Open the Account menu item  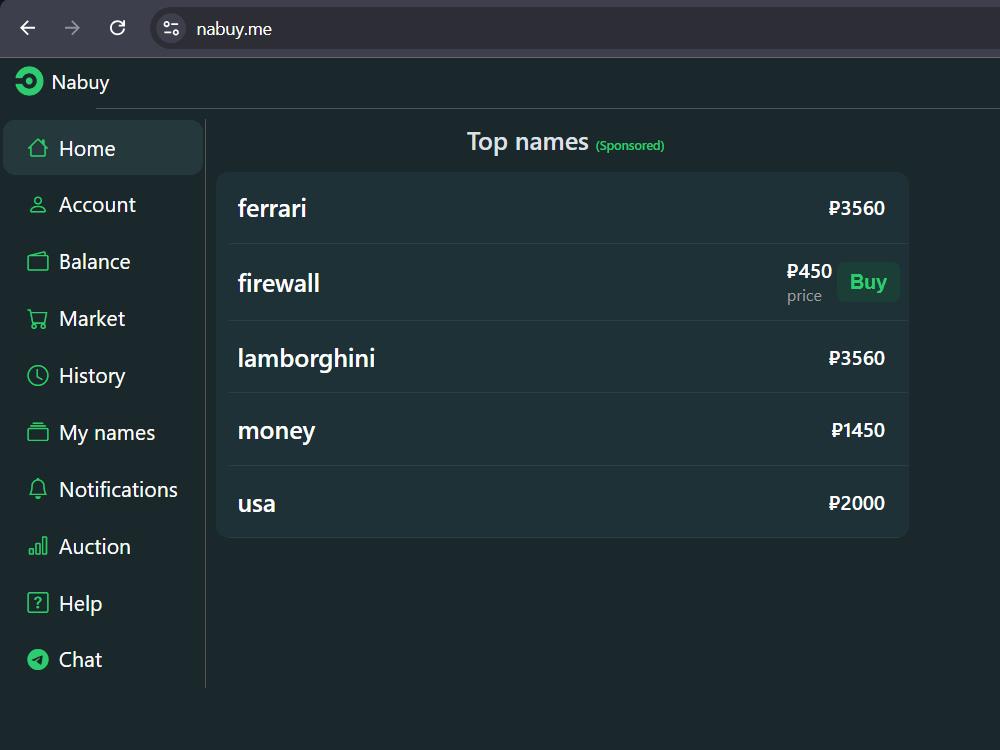click(x=103, y=205)
